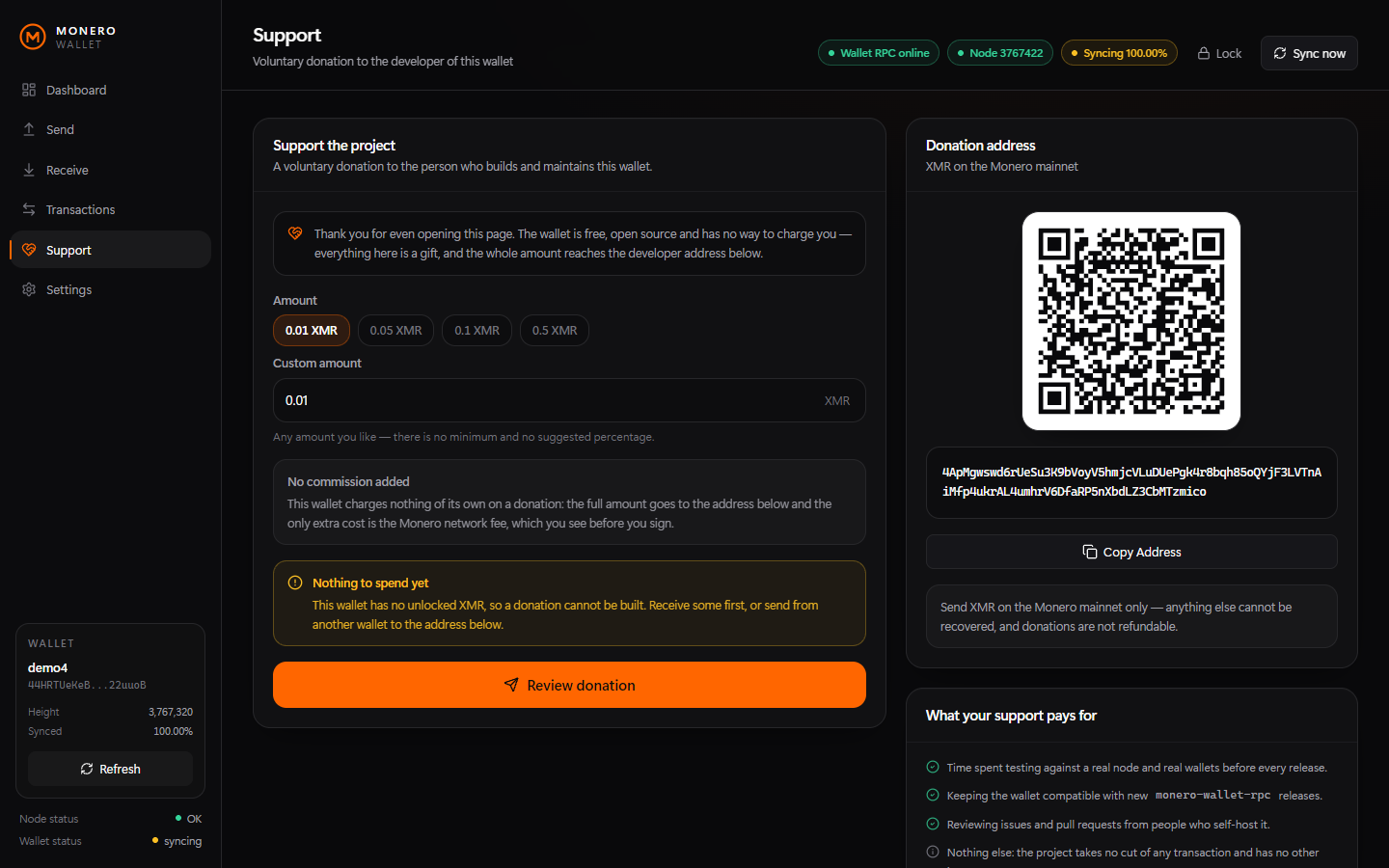This screenshot has height=868, width=1389.
Task: Click the Wallet RPC online badge
Action: tap(879, 53)
